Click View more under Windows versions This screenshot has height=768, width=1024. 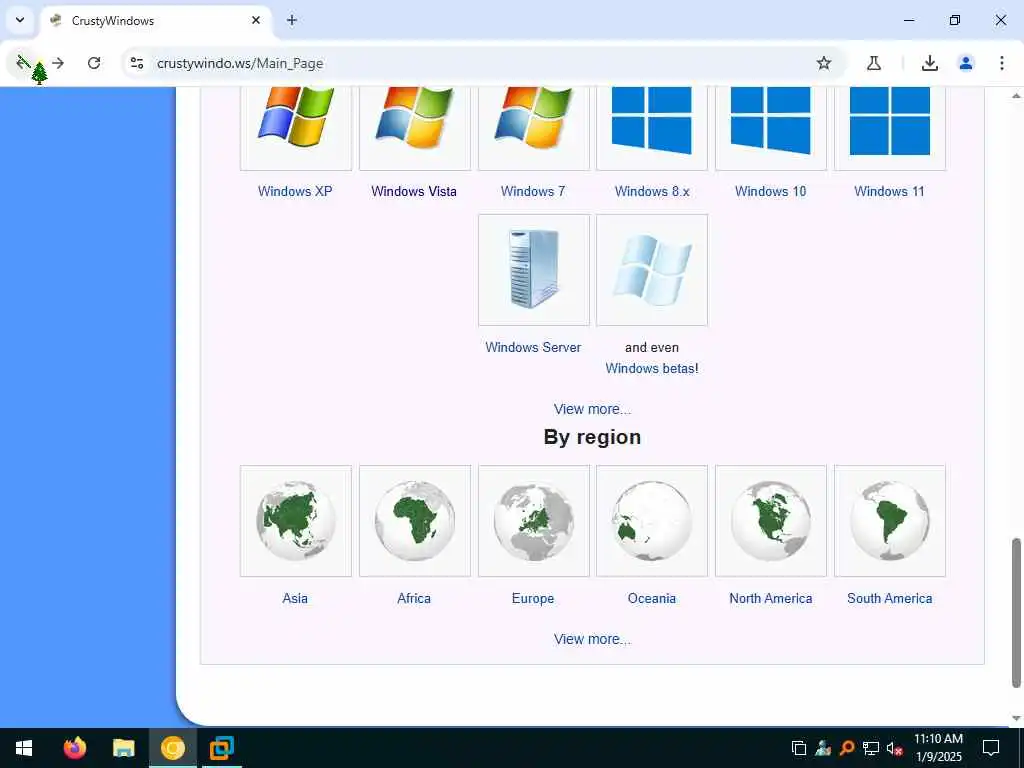click(x=592, y=409)
